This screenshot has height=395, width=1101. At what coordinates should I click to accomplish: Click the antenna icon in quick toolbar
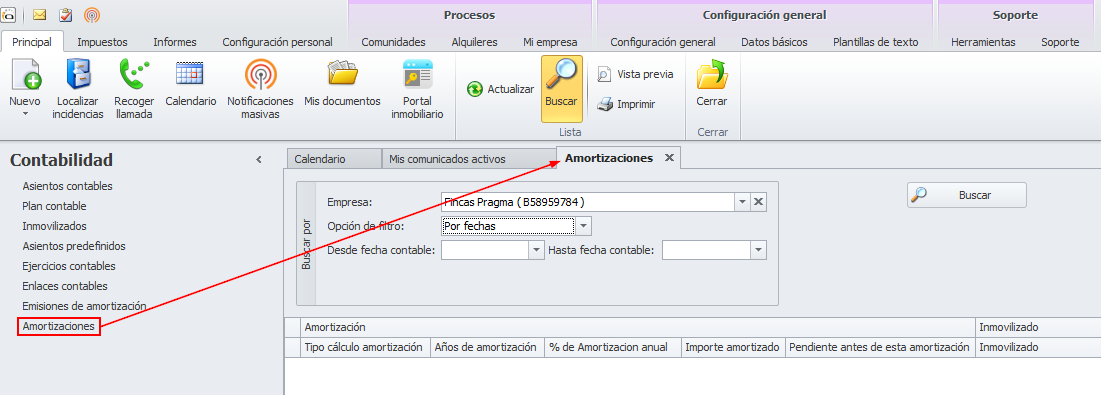(x=91, y=14)
